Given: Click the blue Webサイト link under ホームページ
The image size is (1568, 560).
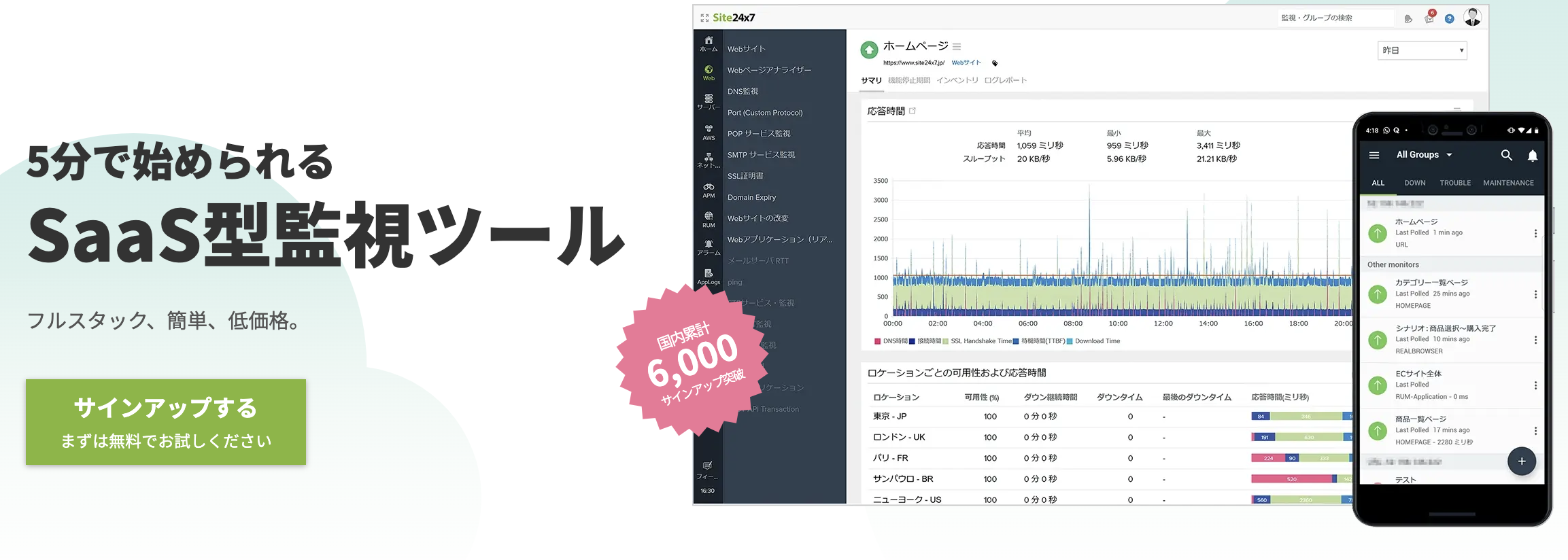Looking at the screenshot, I should pos(966,63).
